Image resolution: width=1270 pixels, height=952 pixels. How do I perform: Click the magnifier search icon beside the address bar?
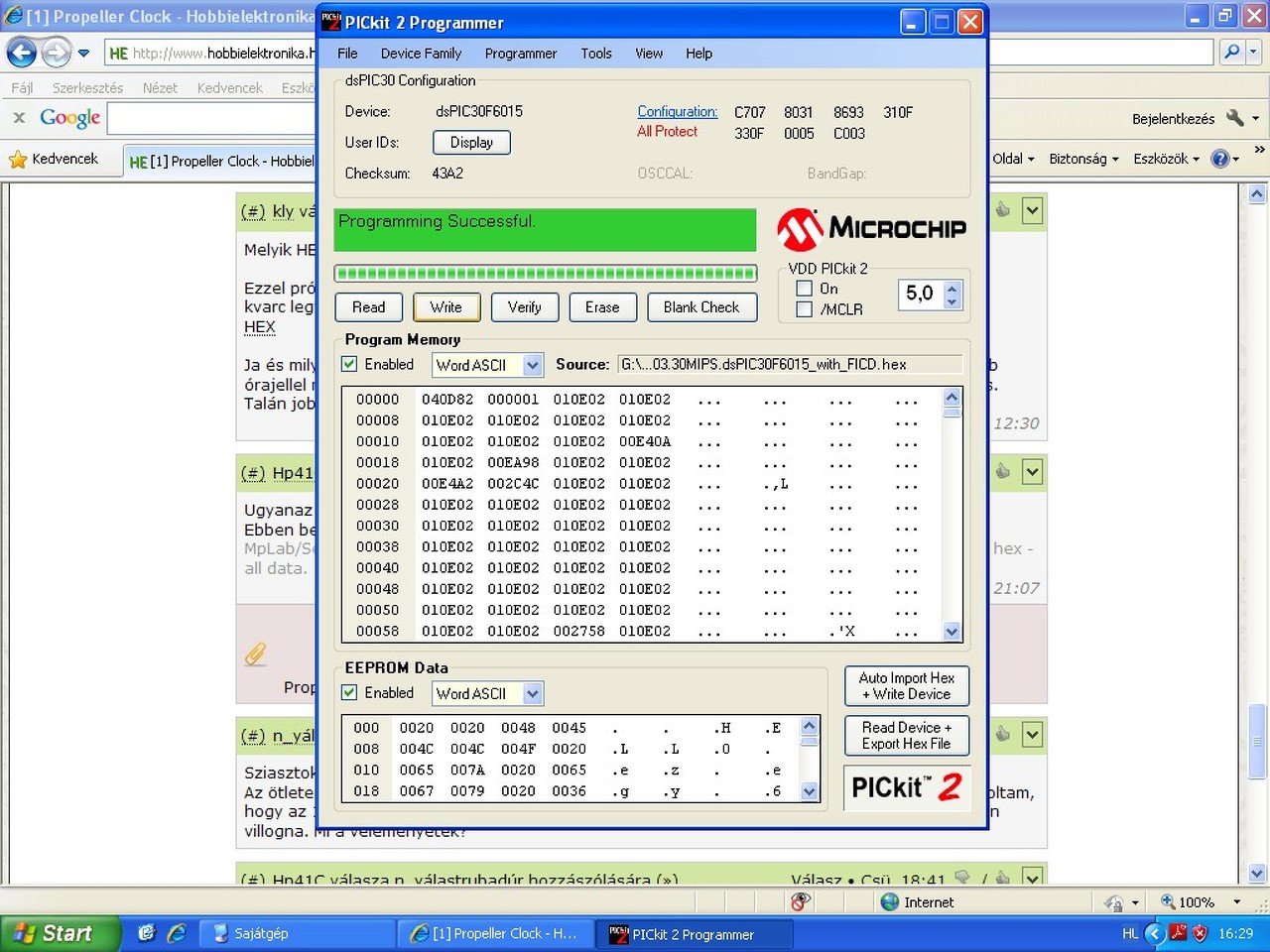click(x=1232, y=52)
